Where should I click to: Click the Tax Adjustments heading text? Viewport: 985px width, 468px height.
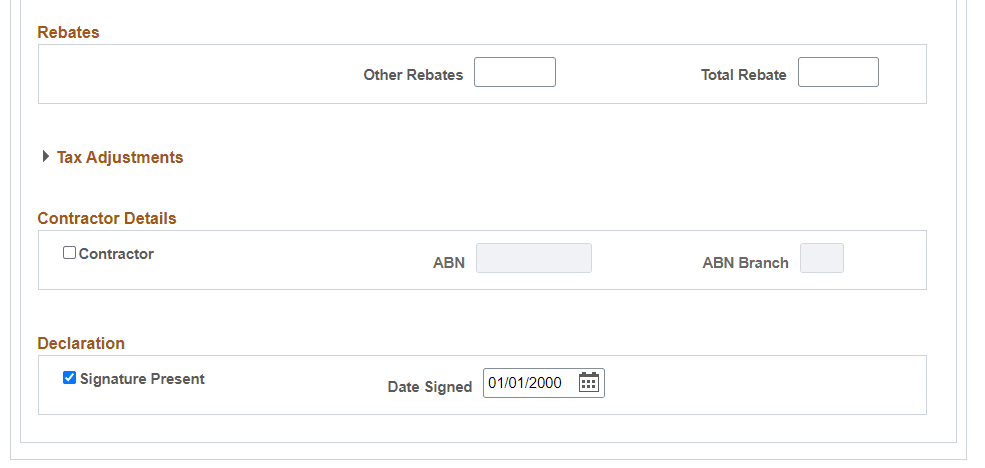tap(120, 157)
